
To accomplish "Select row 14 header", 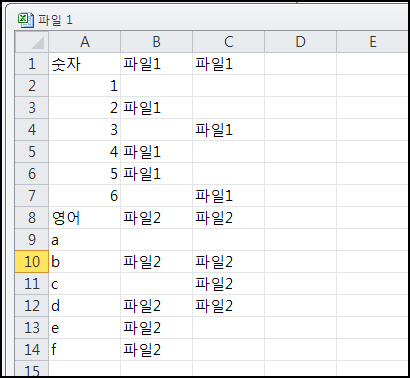I will click(32, 350).
